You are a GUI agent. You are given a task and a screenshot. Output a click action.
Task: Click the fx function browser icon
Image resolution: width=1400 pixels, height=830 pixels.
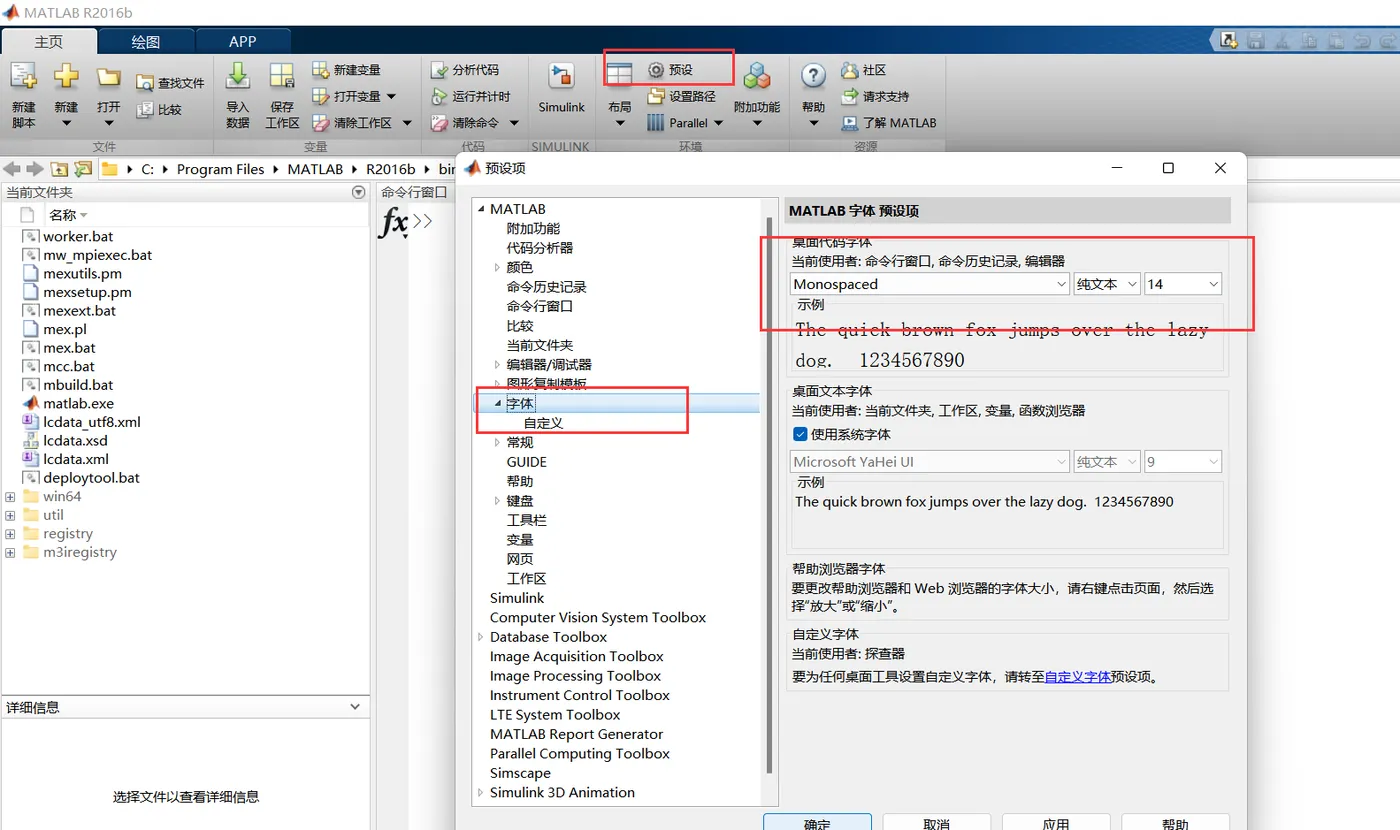pyautogui.click(x=393, y=223)
